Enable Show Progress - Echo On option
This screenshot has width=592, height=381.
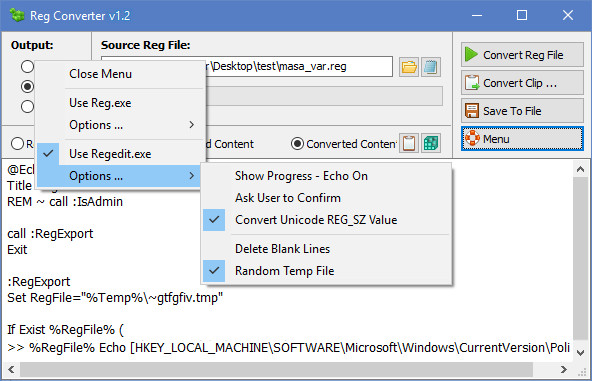327,176
